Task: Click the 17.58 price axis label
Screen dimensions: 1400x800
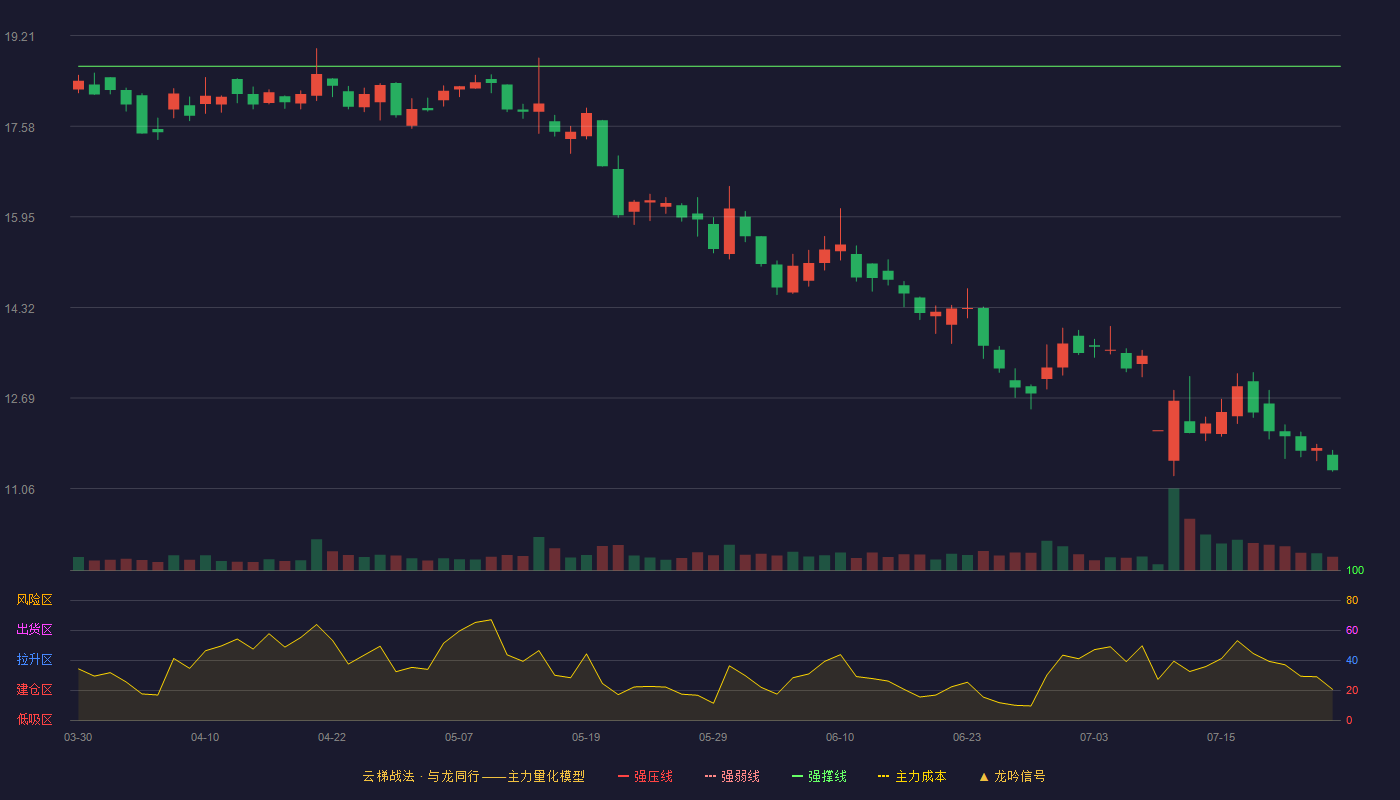Action: click(19, 127)
